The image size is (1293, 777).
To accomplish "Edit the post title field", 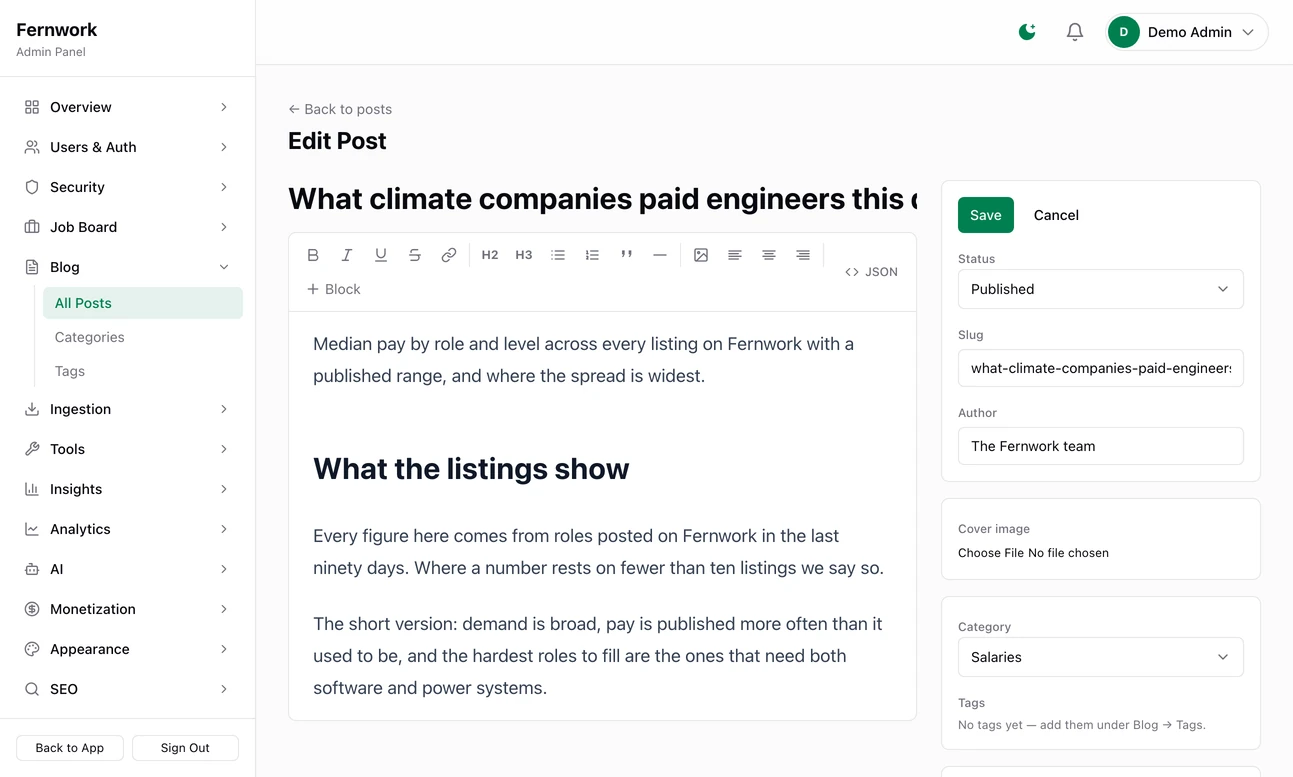I will 603,199.
